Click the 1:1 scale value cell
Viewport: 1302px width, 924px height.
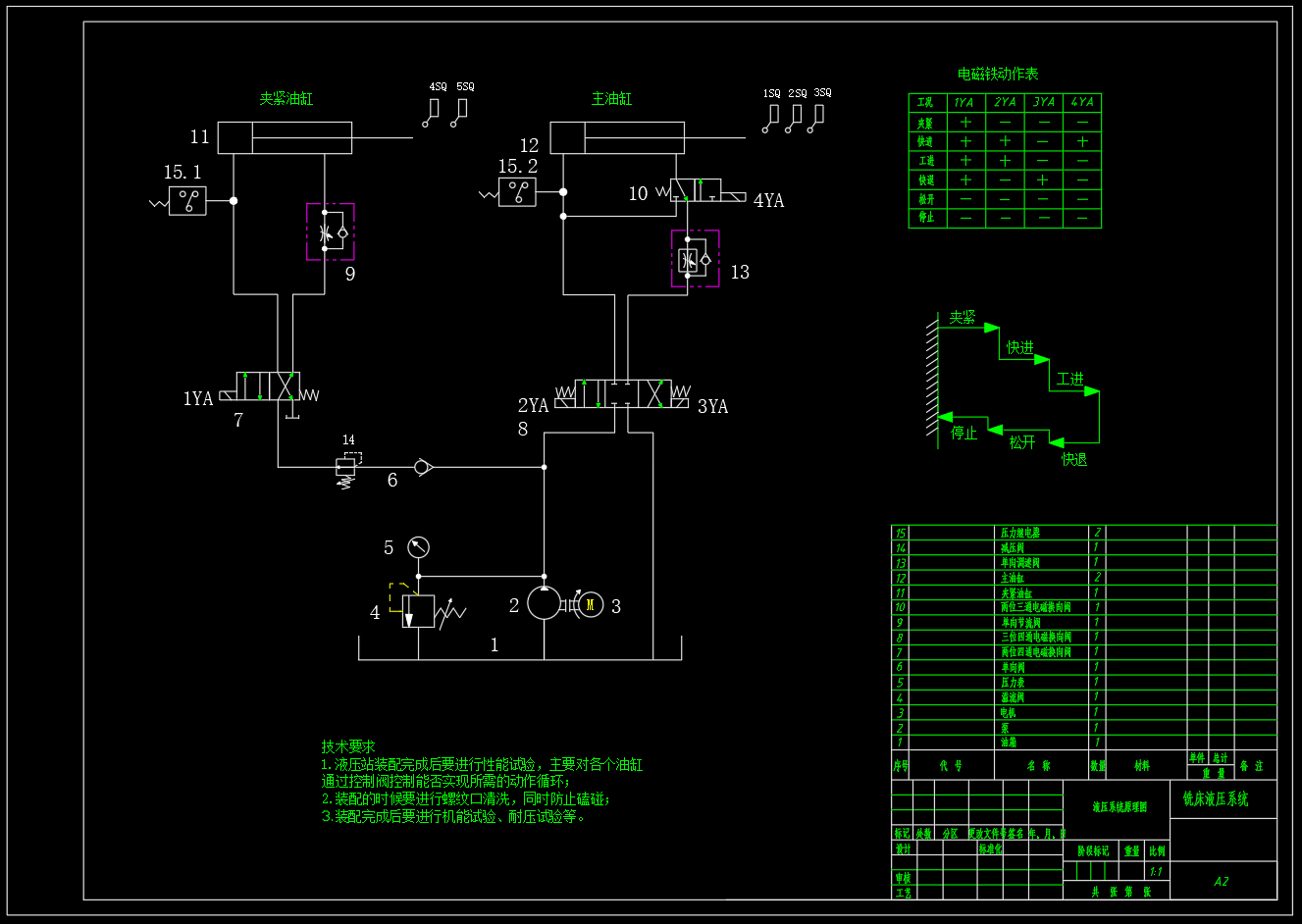1157,871
